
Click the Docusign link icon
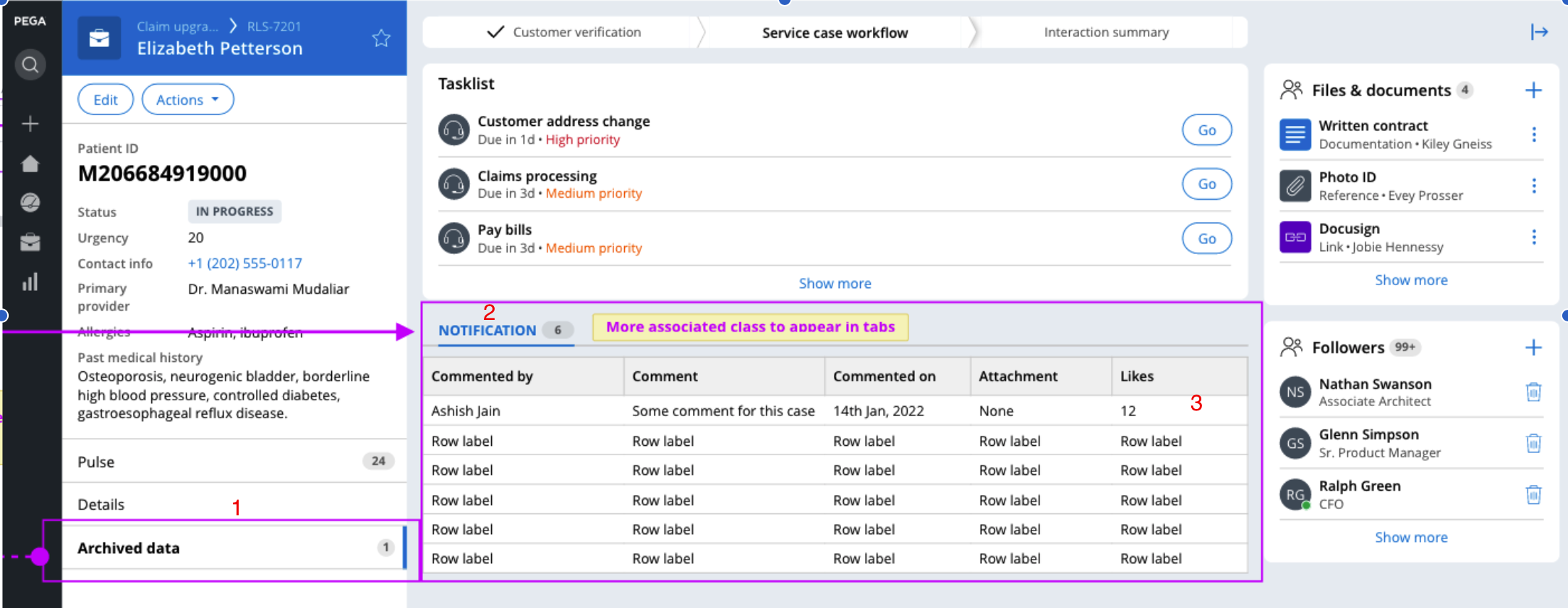1295,237
